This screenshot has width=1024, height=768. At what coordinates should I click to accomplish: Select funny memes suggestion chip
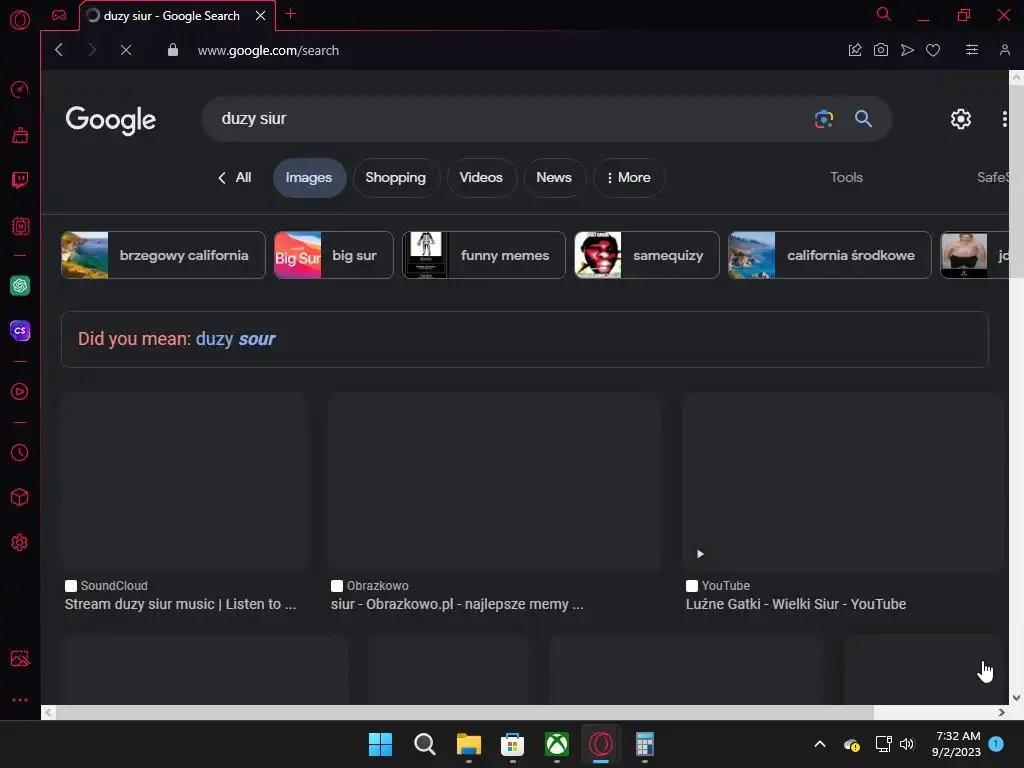(484, 255)
